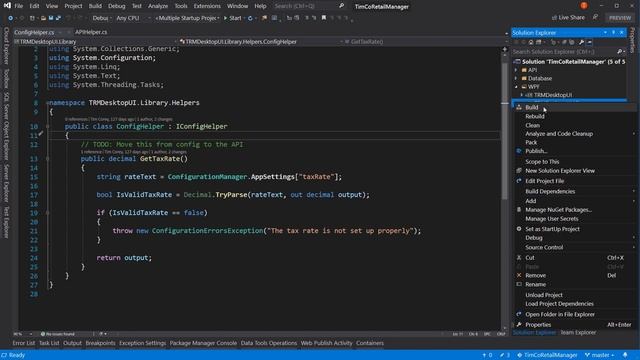Click the Preview Selected Items icon
The height and width of the screenshot is (360, 640).
coord(589,42)
